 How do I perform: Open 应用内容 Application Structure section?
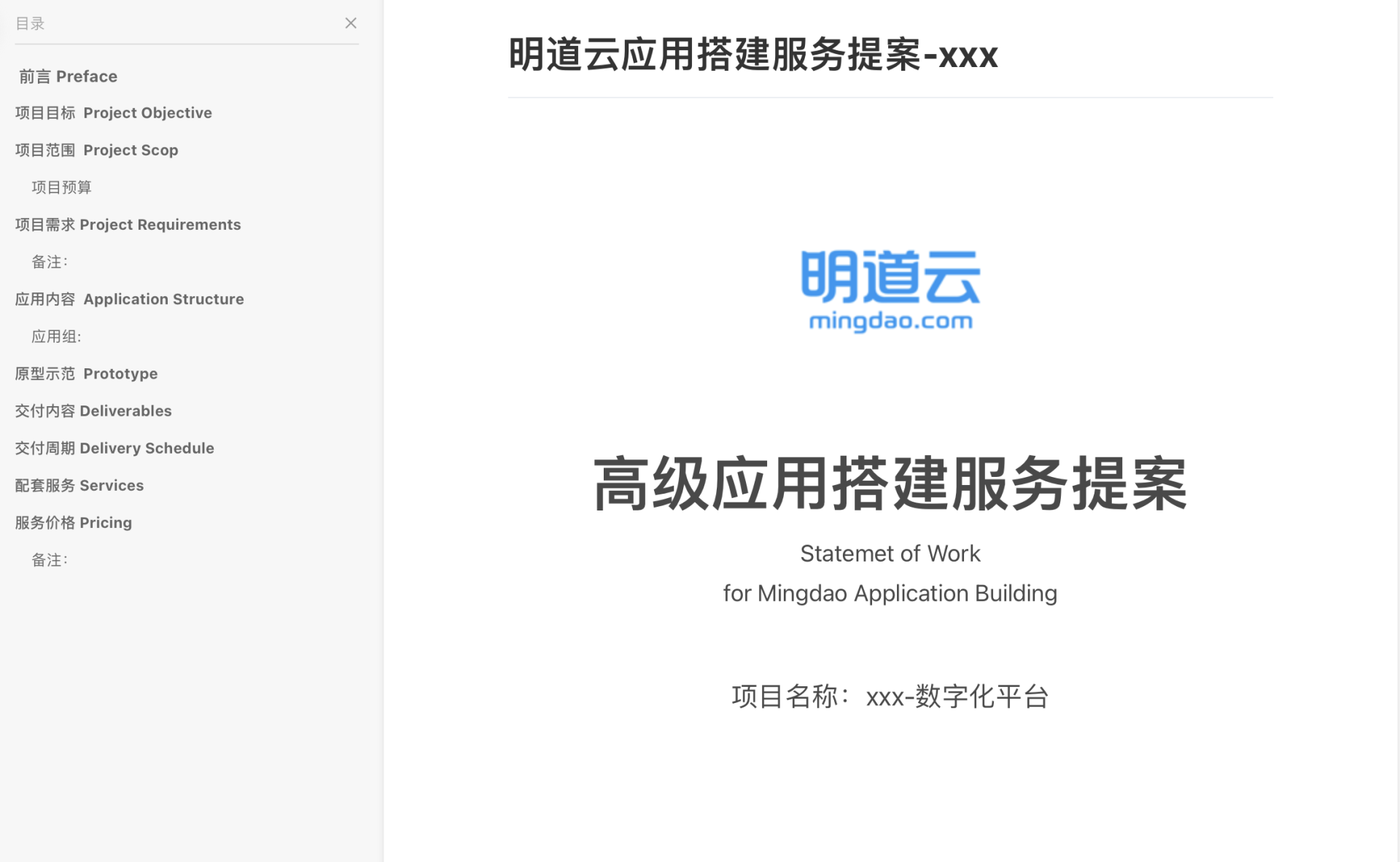pyautogui.click(x=129, y=299)
